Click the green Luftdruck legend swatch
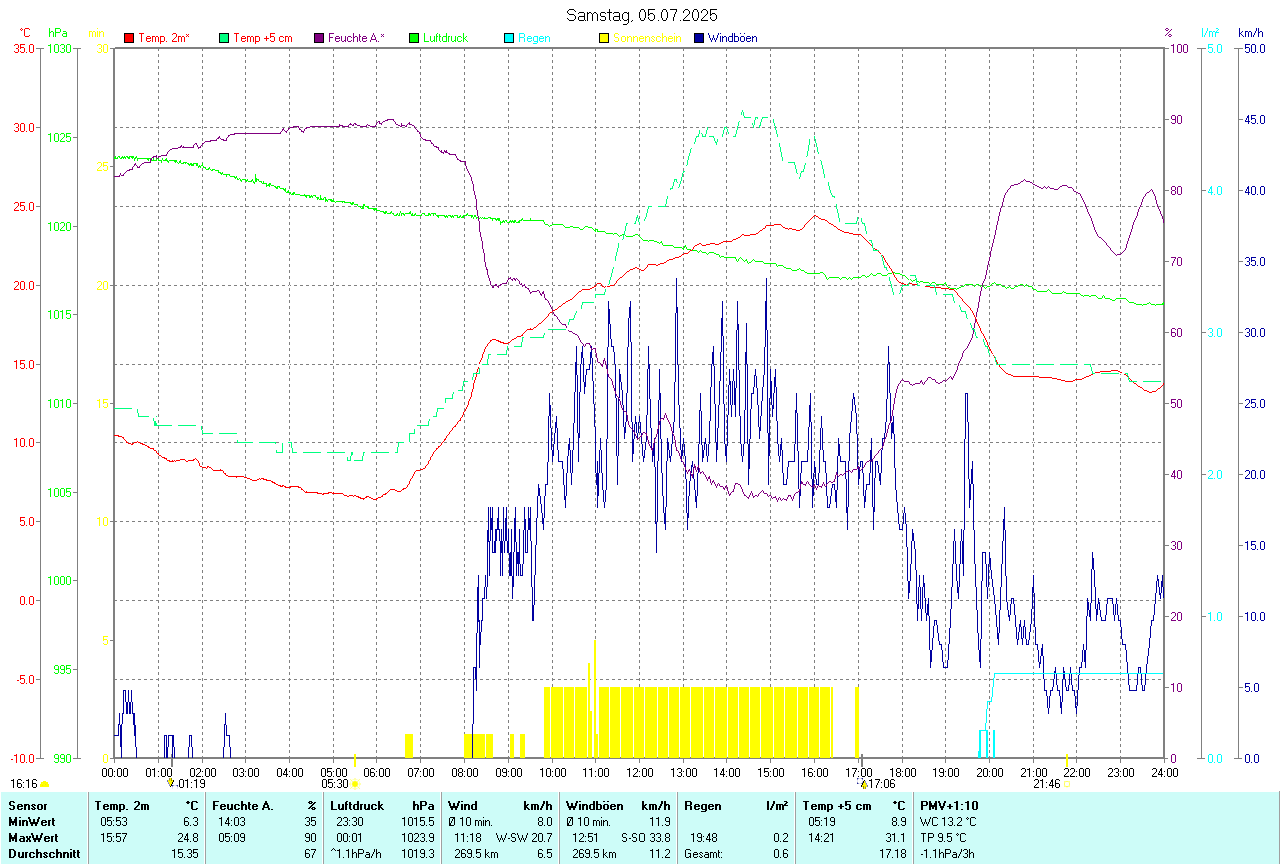The height and width of the screenshot is (864, 1280). point(414,38)
